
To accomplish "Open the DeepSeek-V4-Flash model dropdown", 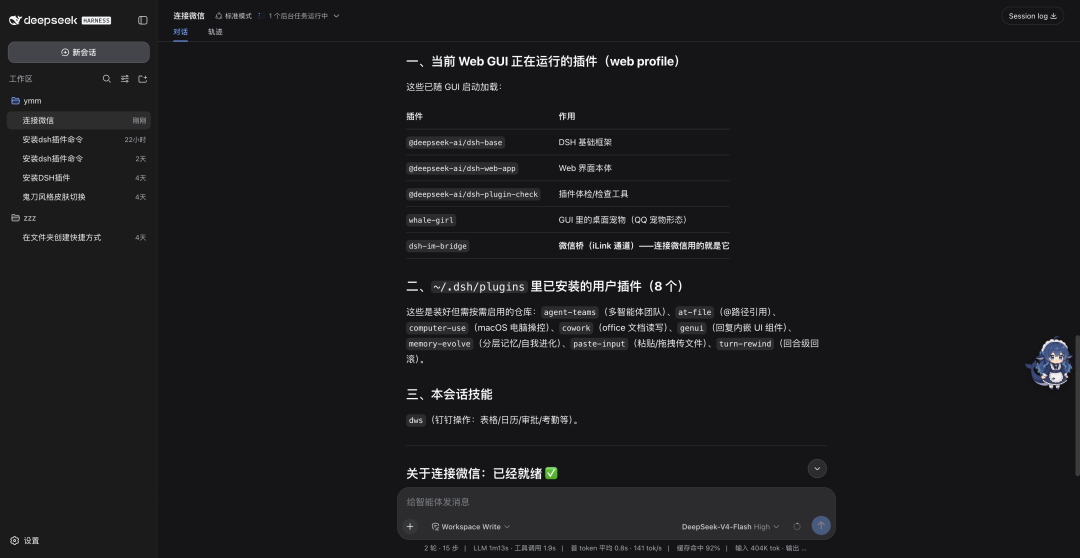I will [x=730, y=527].
